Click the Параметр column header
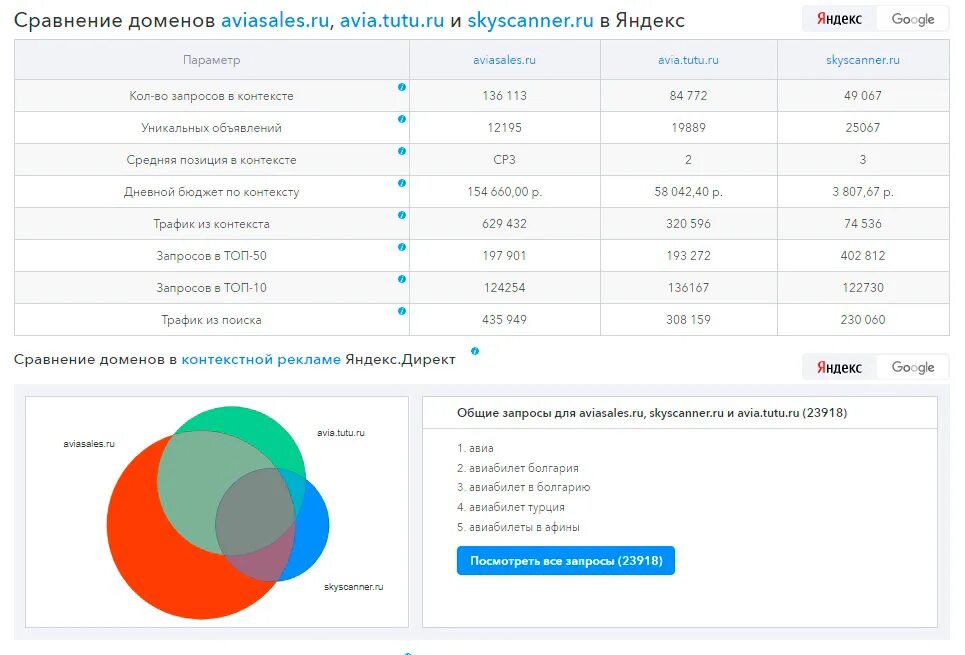 click(211, 60)
